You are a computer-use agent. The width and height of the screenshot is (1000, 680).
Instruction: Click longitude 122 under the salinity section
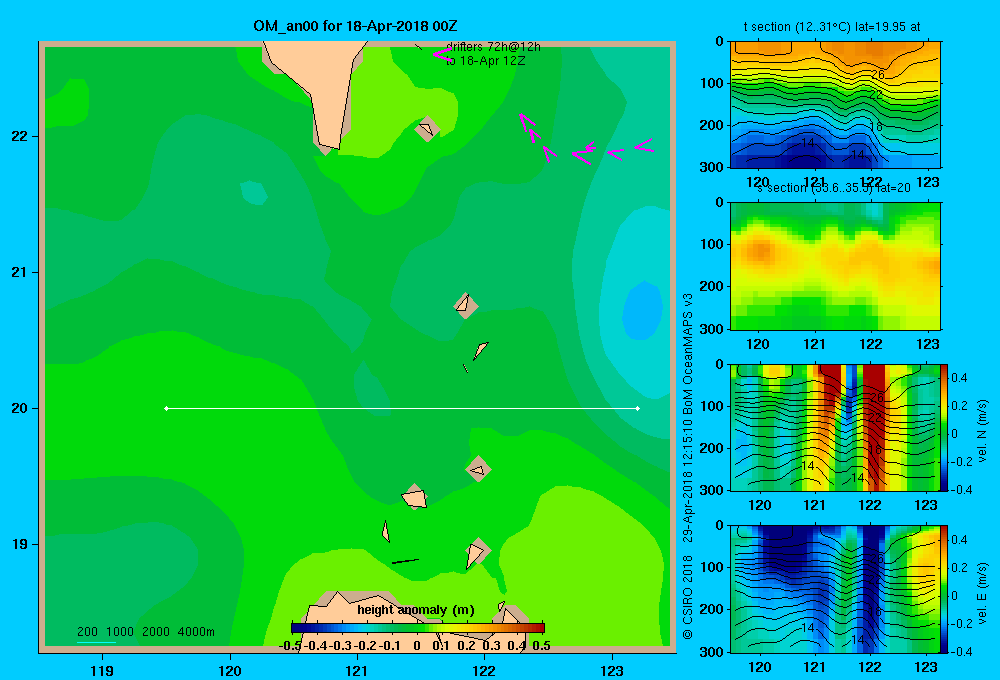click(x=871, y=344)
